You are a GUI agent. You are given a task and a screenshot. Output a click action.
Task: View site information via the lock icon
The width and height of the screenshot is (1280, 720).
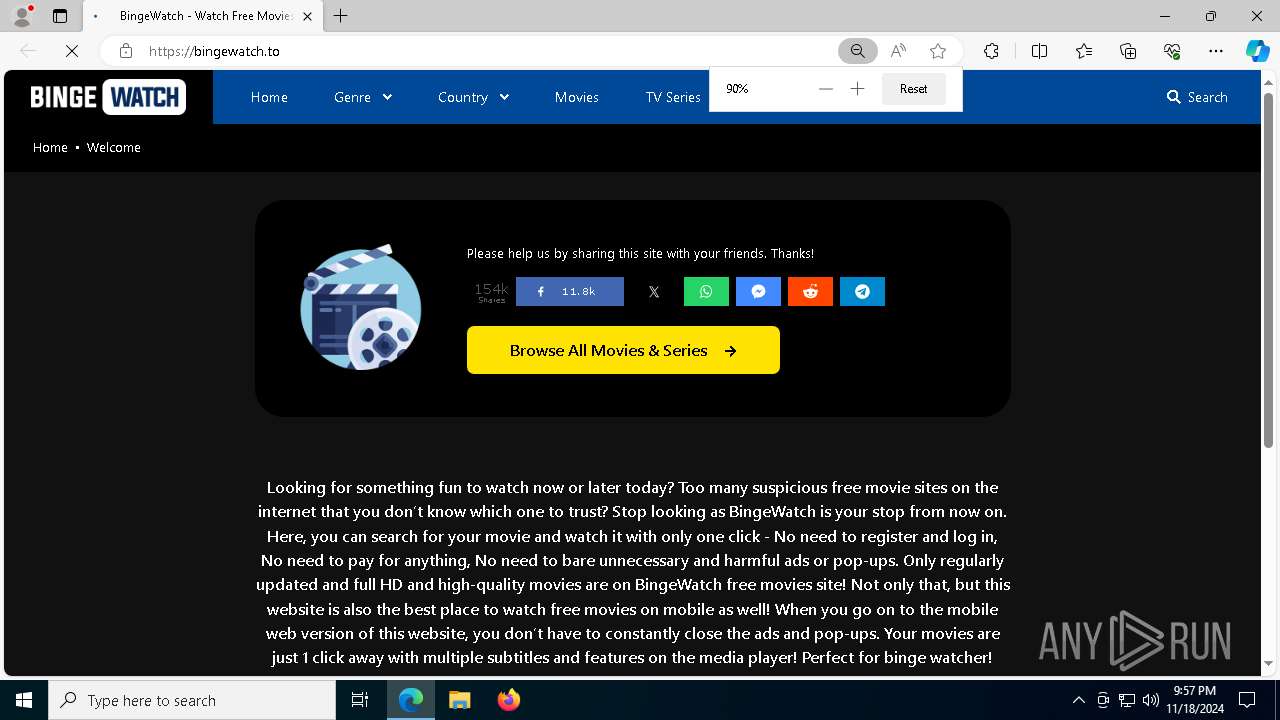click(125, 51)
